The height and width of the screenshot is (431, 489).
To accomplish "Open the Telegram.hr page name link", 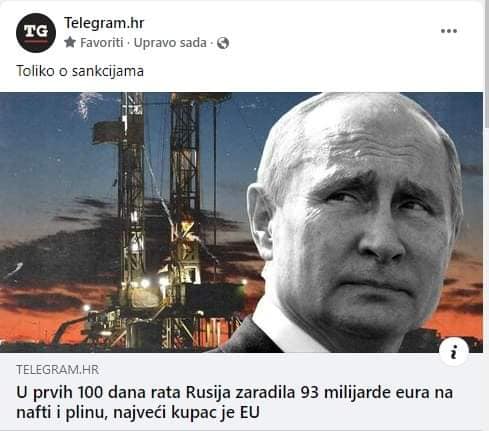I will (x=104, y=23).
